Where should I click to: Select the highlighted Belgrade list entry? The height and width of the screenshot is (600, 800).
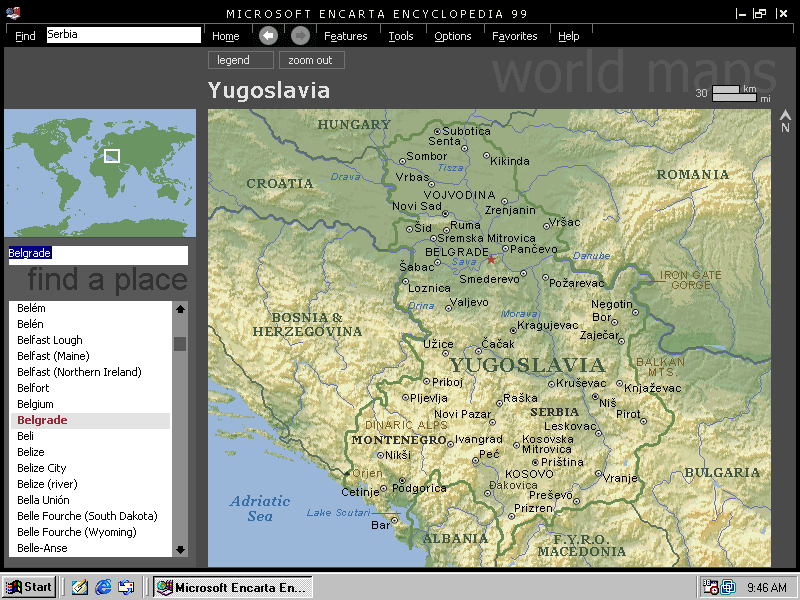[91, 420]
